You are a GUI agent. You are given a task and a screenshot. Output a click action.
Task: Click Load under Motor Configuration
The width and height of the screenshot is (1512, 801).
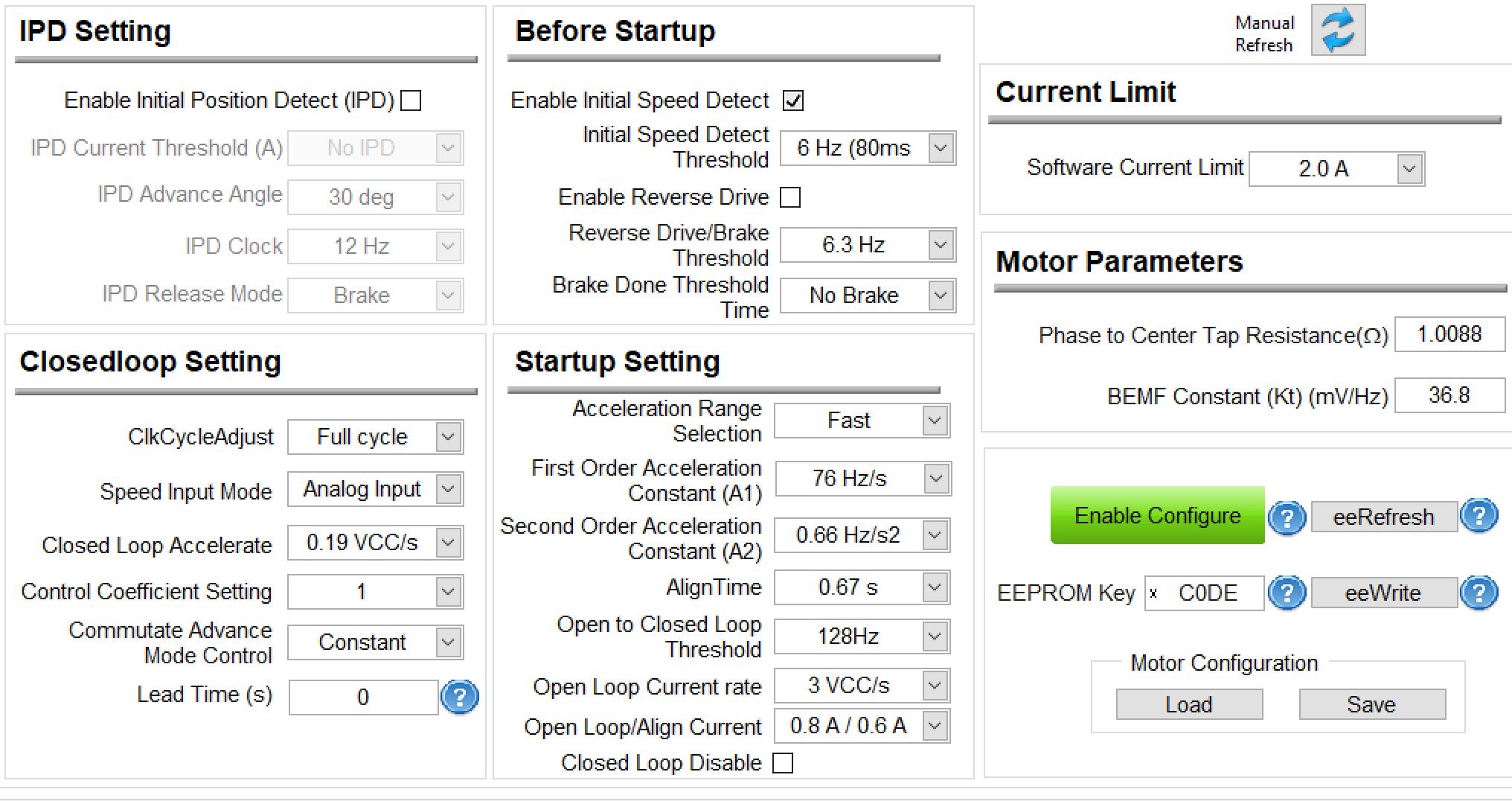pyautogui.click(x=1188, y=704)
